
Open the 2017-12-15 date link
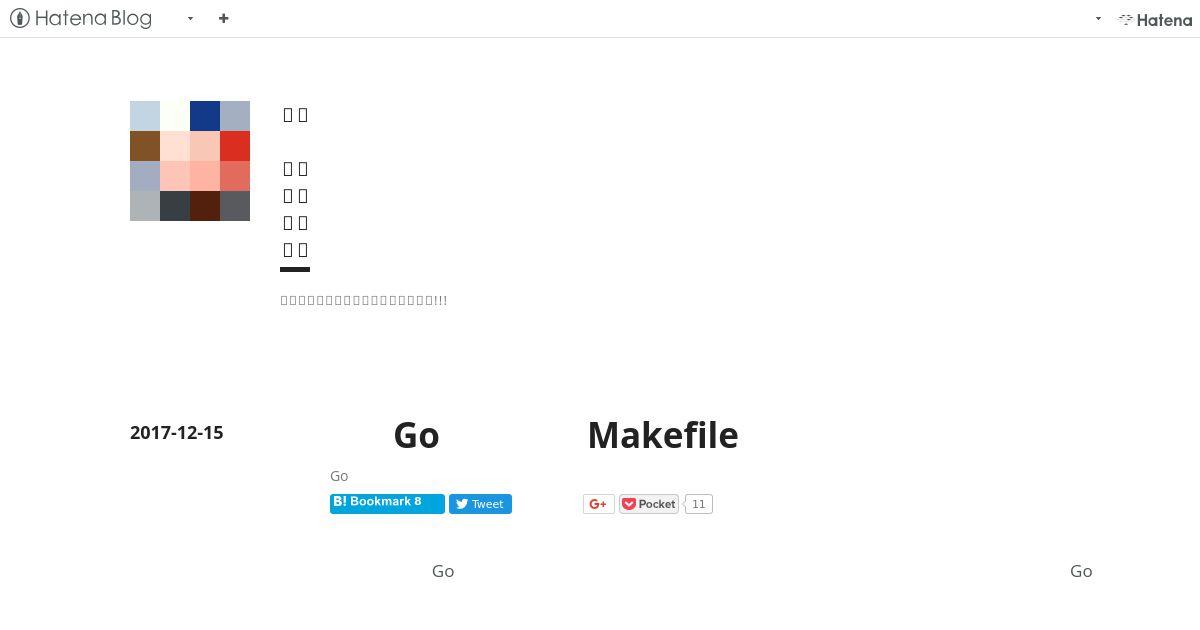coord(177,433)
